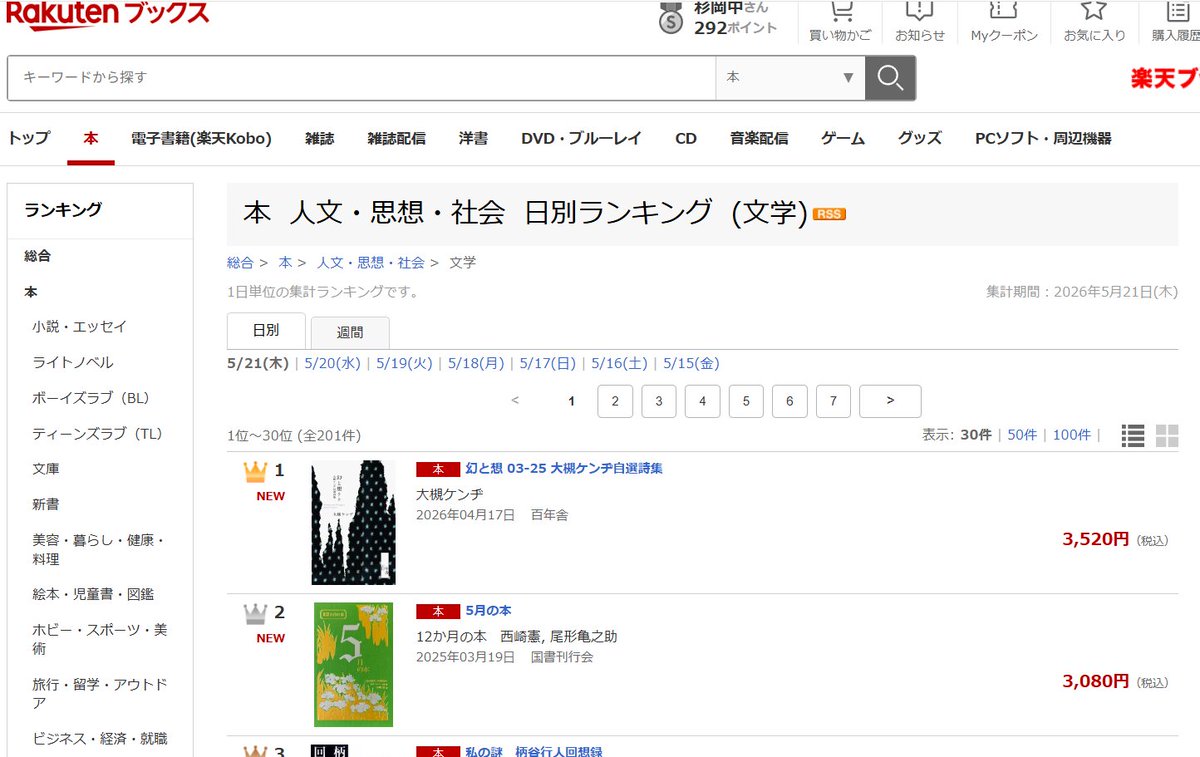
Task: Select the 雑誌配信 navigation item
Action: click(x=397, y=139)
